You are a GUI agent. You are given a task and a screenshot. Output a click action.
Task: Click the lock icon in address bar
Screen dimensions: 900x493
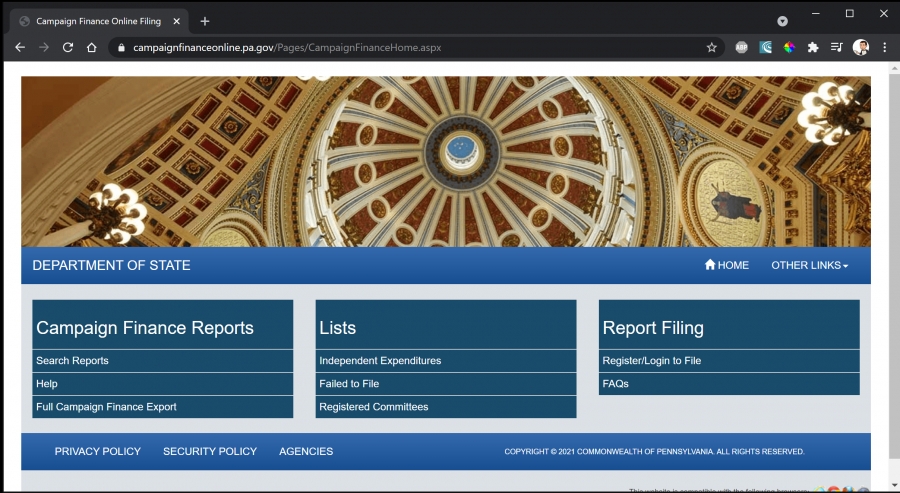[x=121, y=48]
